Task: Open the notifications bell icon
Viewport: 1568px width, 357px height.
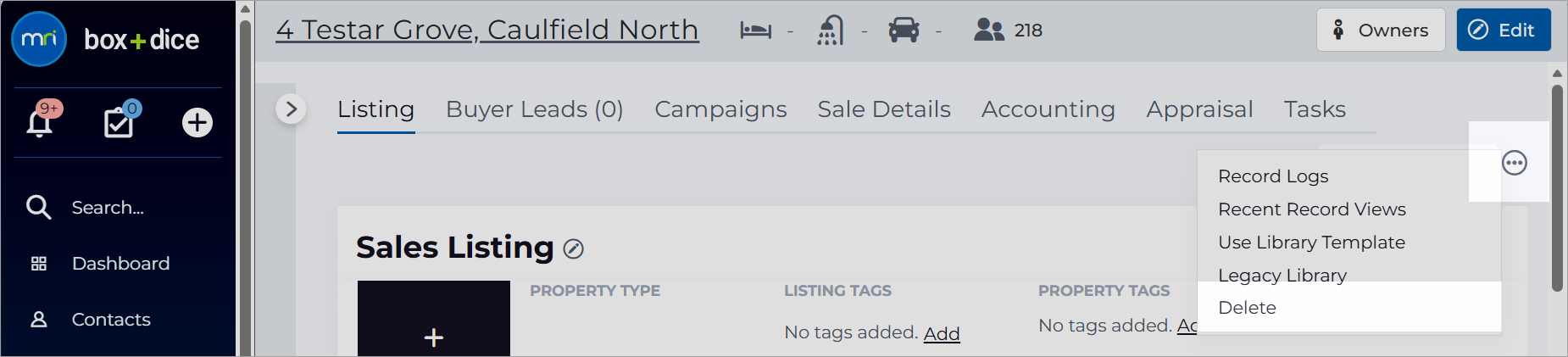Action: coord(40,121)
